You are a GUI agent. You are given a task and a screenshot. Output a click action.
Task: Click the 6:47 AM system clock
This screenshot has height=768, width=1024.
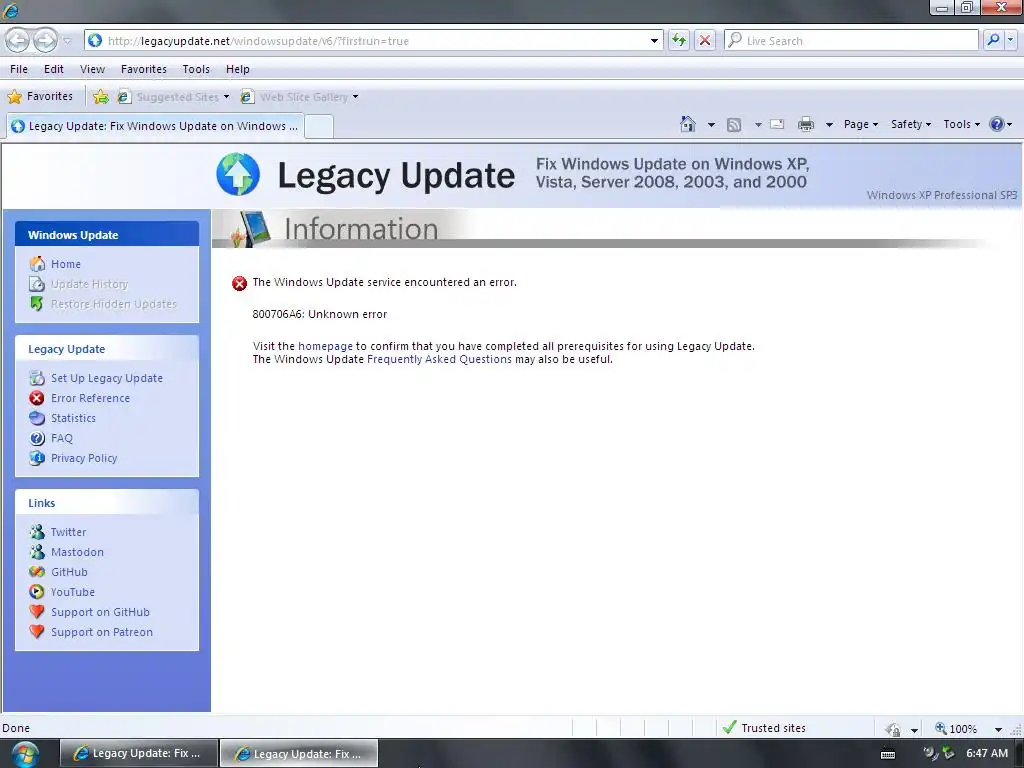pyautogui.click(x=987, y=753)
